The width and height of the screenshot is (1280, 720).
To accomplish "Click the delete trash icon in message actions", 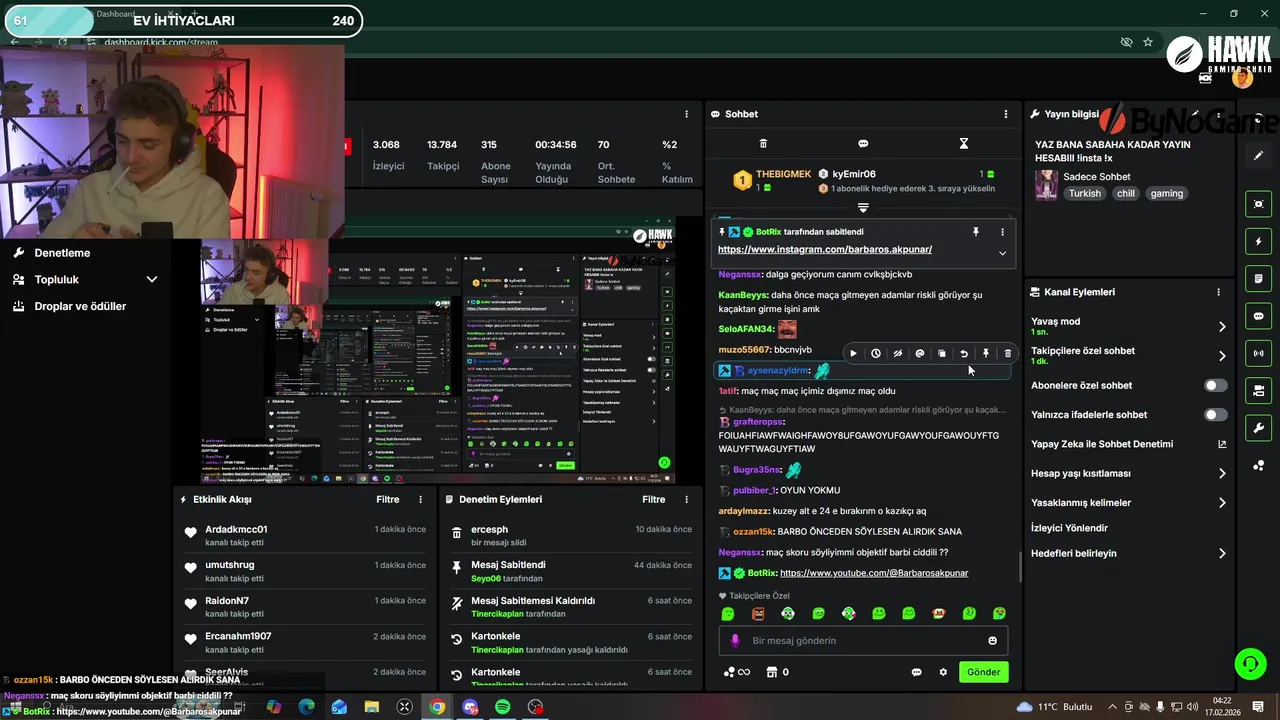I will coord(1008,353).
